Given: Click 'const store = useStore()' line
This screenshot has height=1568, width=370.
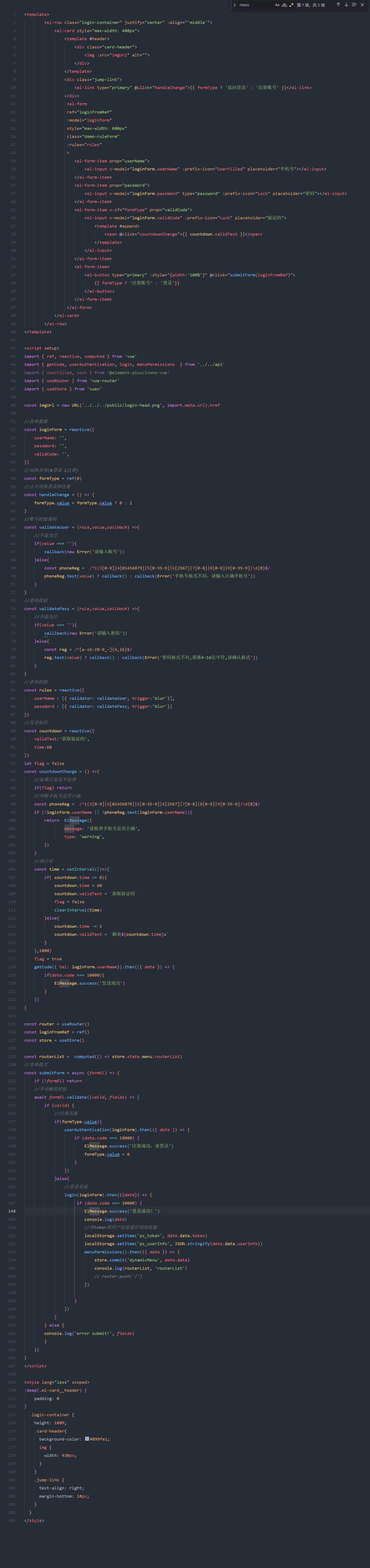Looking at the screenshot, I should tap(54, 1040).
